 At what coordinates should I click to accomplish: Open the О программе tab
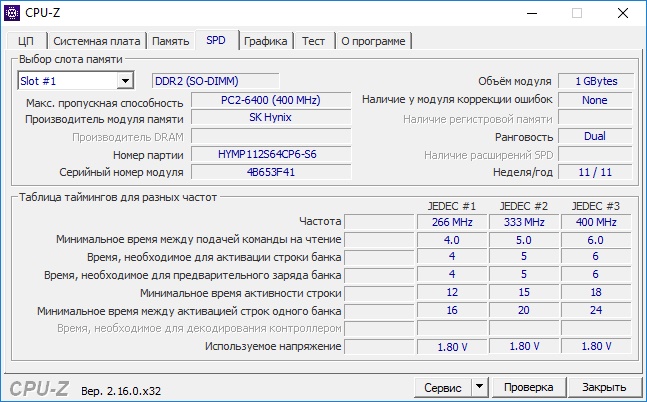(373, 41)
